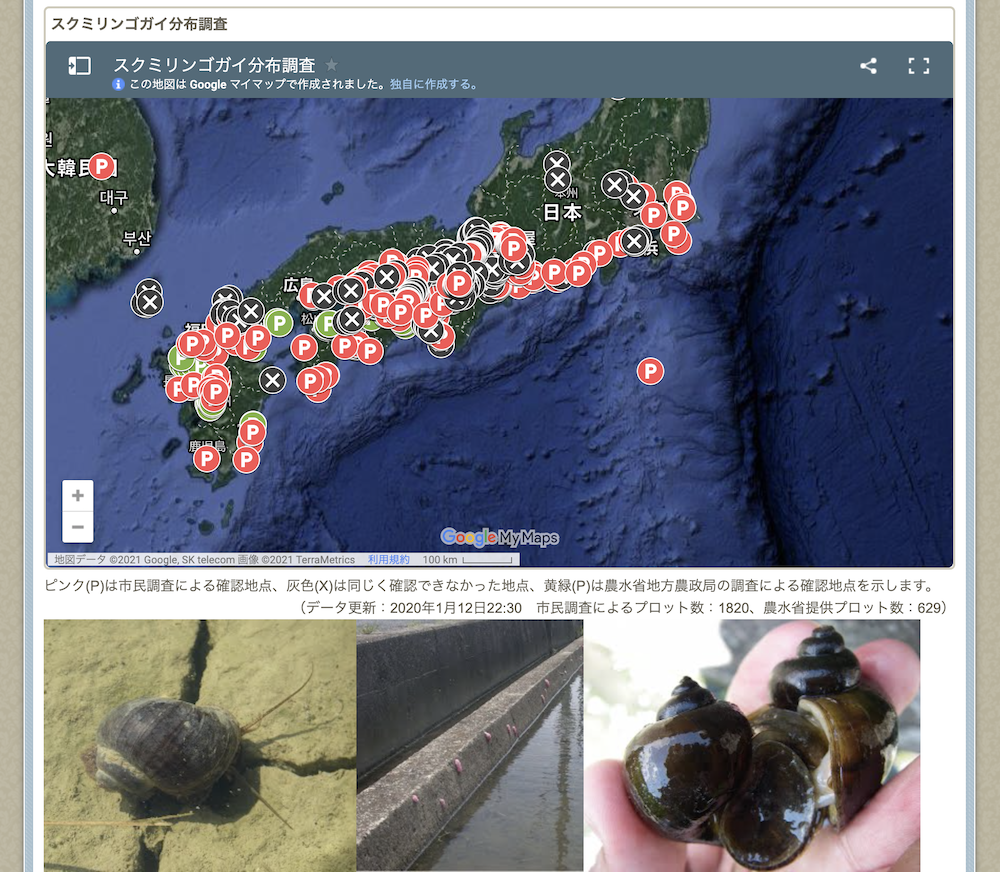
Task: Zoom in on the map
Action: point(77,496)
